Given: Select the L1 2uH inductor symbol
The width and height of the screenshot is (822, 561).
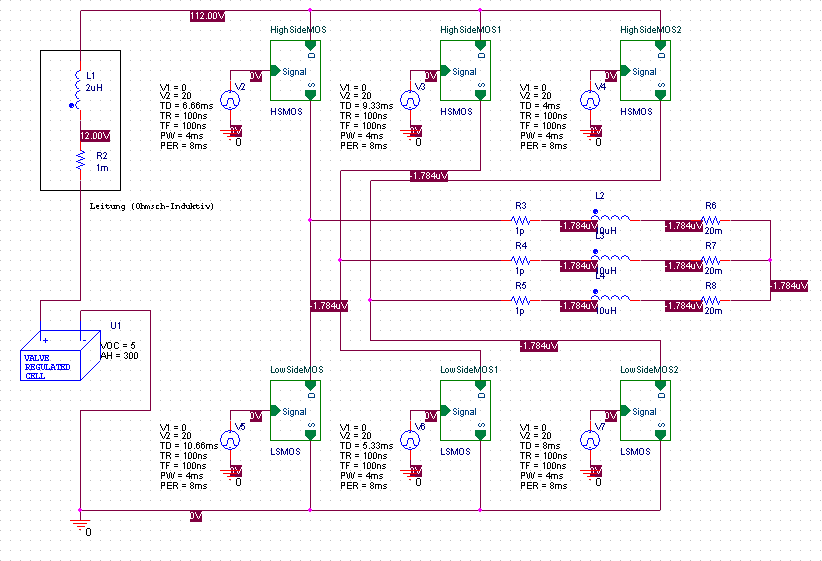Looking at the screenshot, I should [78, 89].
